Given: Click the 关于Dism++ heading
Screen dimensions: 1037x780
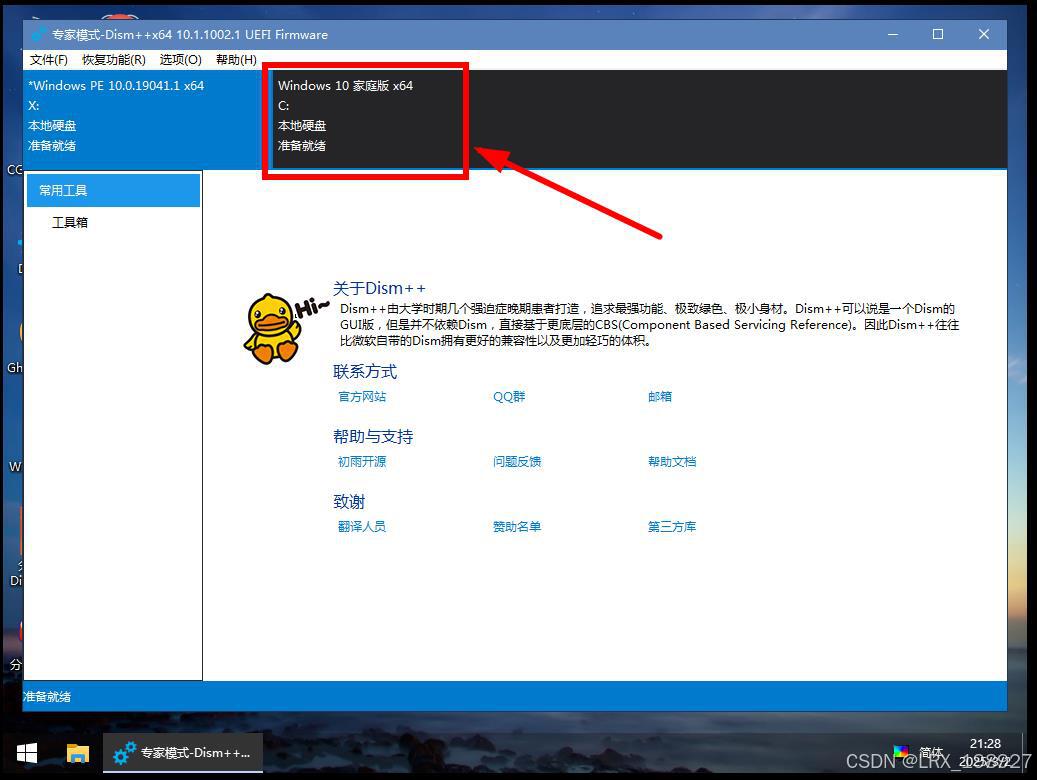Looking at the screenshot, I should pyautogui.click(x=379, y=288).
